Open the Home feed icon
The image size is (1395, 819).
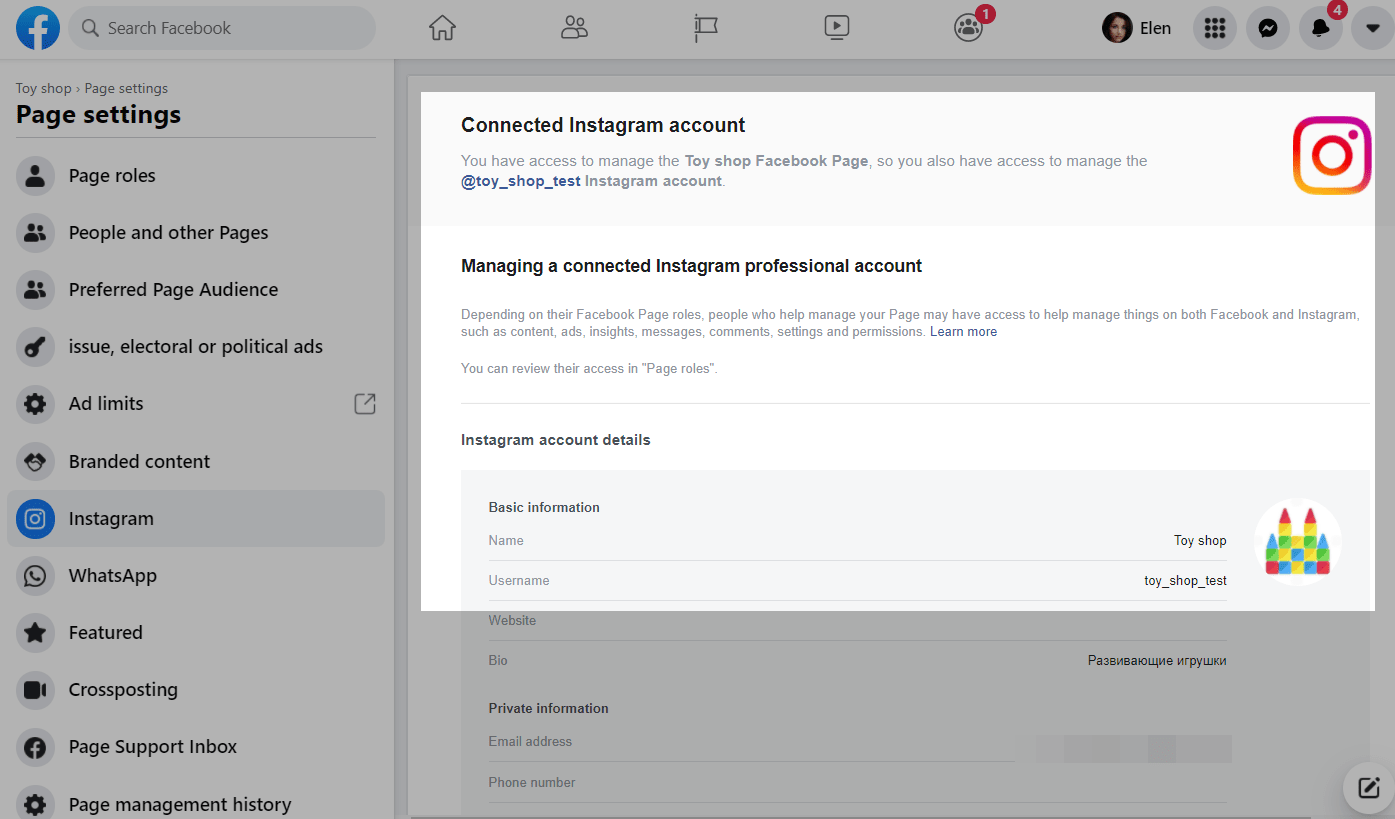[x=442, y=28]
